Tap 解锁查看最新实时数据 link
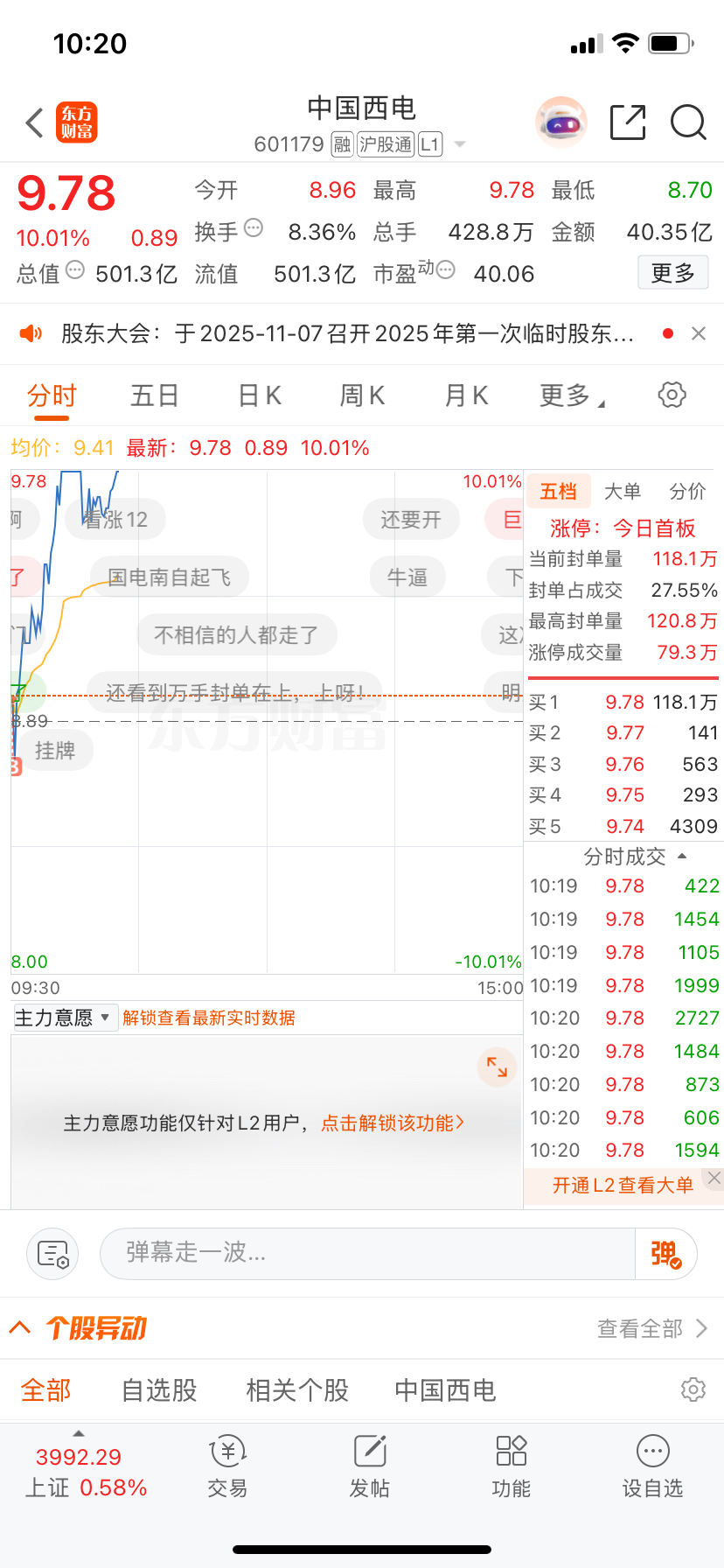 coord(209,1018)
